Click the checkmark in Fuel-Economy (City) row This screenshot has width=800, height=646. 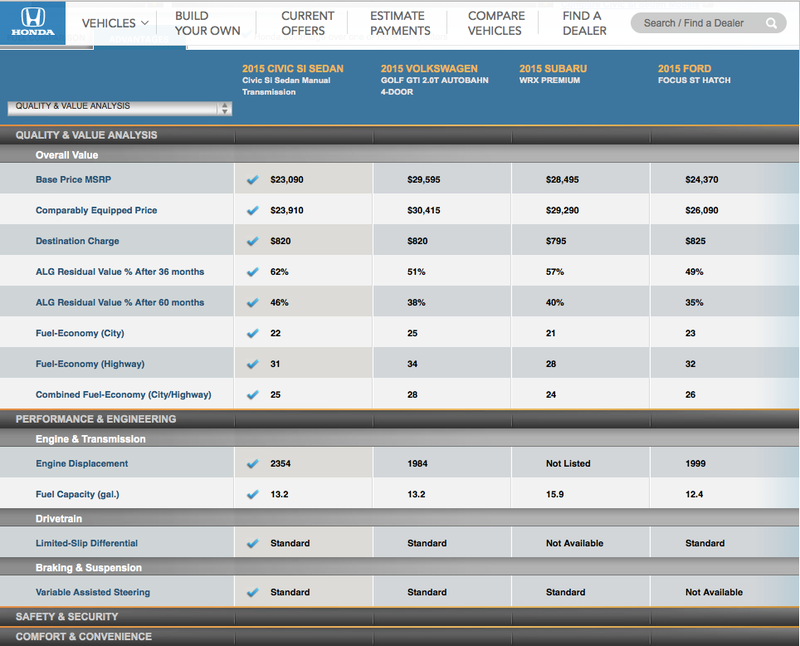click(x=253, y=333)
